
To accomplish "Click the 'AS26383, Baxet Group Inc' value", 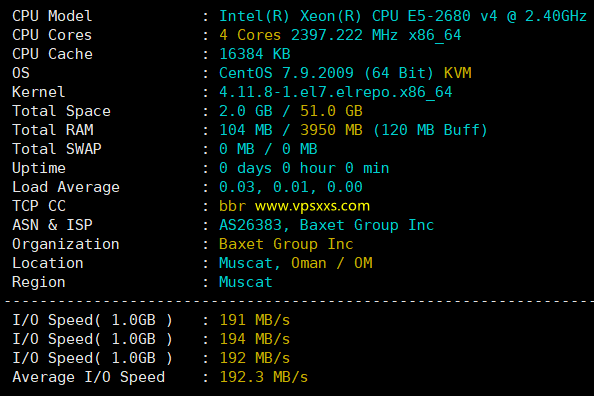I will 327,225.
